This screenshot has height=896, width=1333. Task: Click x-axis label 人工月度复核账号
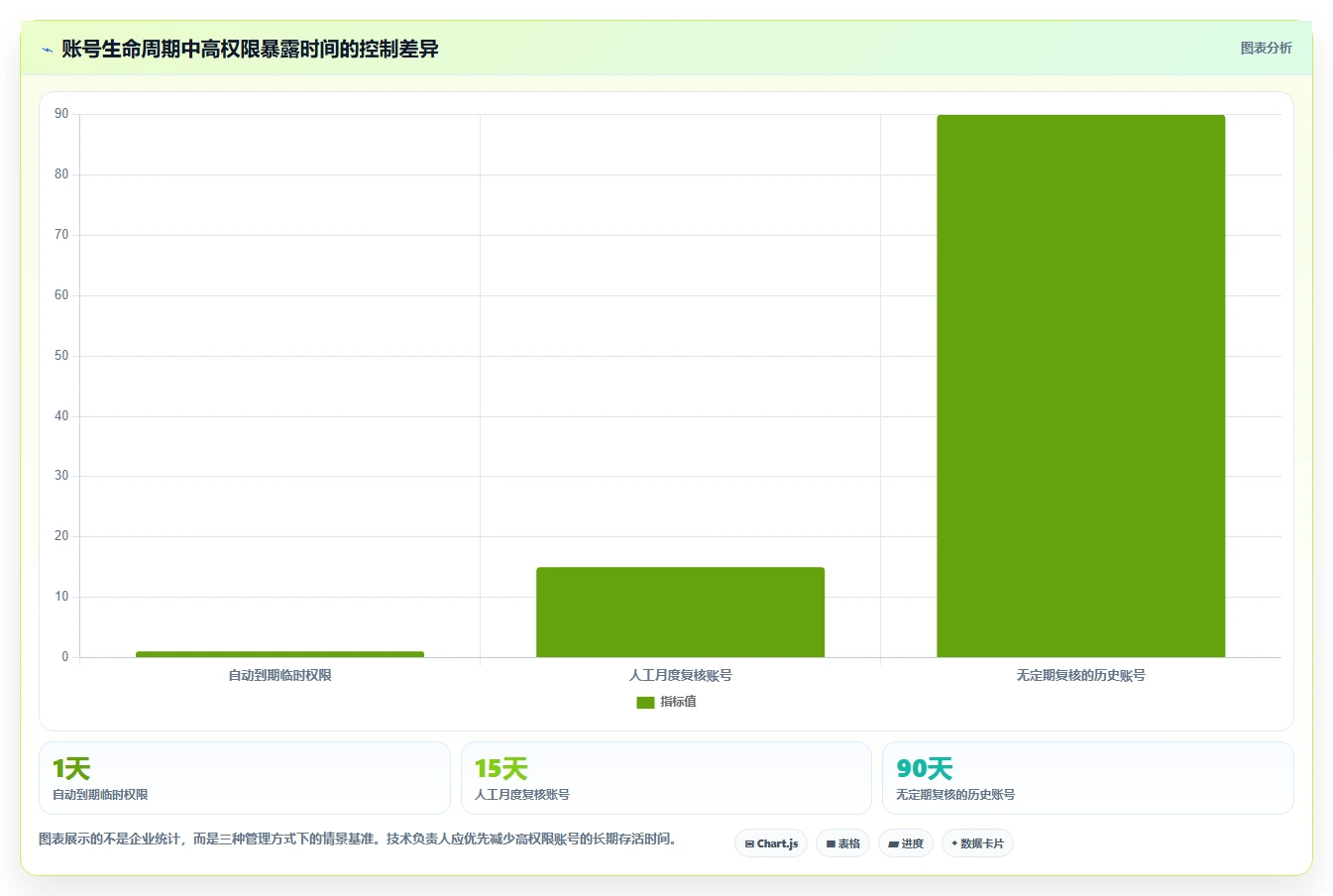click(x=680, y=675)
